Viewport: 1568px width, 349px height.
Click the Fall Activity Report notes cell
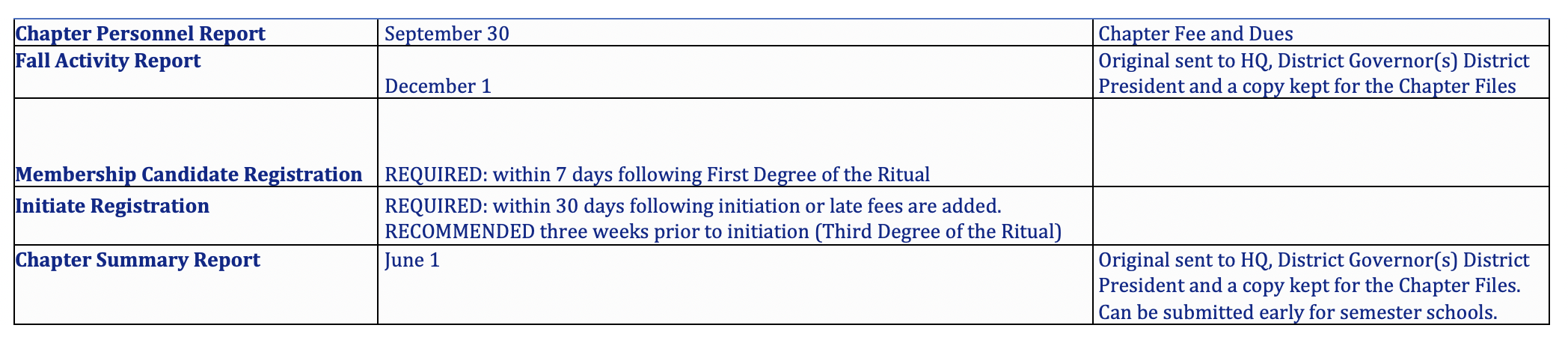(x=1321, y=72)
